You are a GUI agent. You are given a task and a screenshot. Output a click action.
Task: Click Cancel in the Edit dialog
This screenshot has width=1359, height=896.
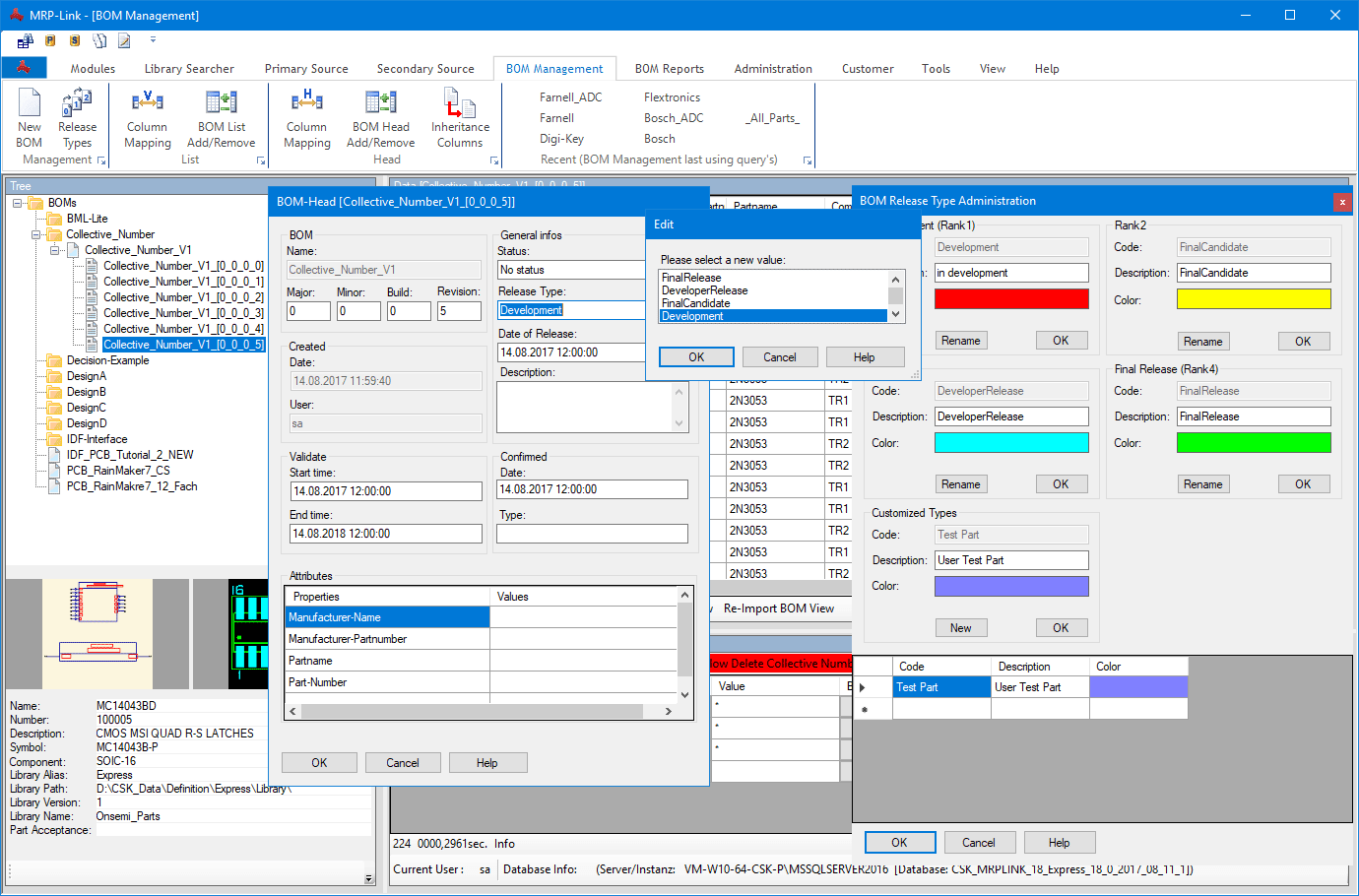point(780,357)
